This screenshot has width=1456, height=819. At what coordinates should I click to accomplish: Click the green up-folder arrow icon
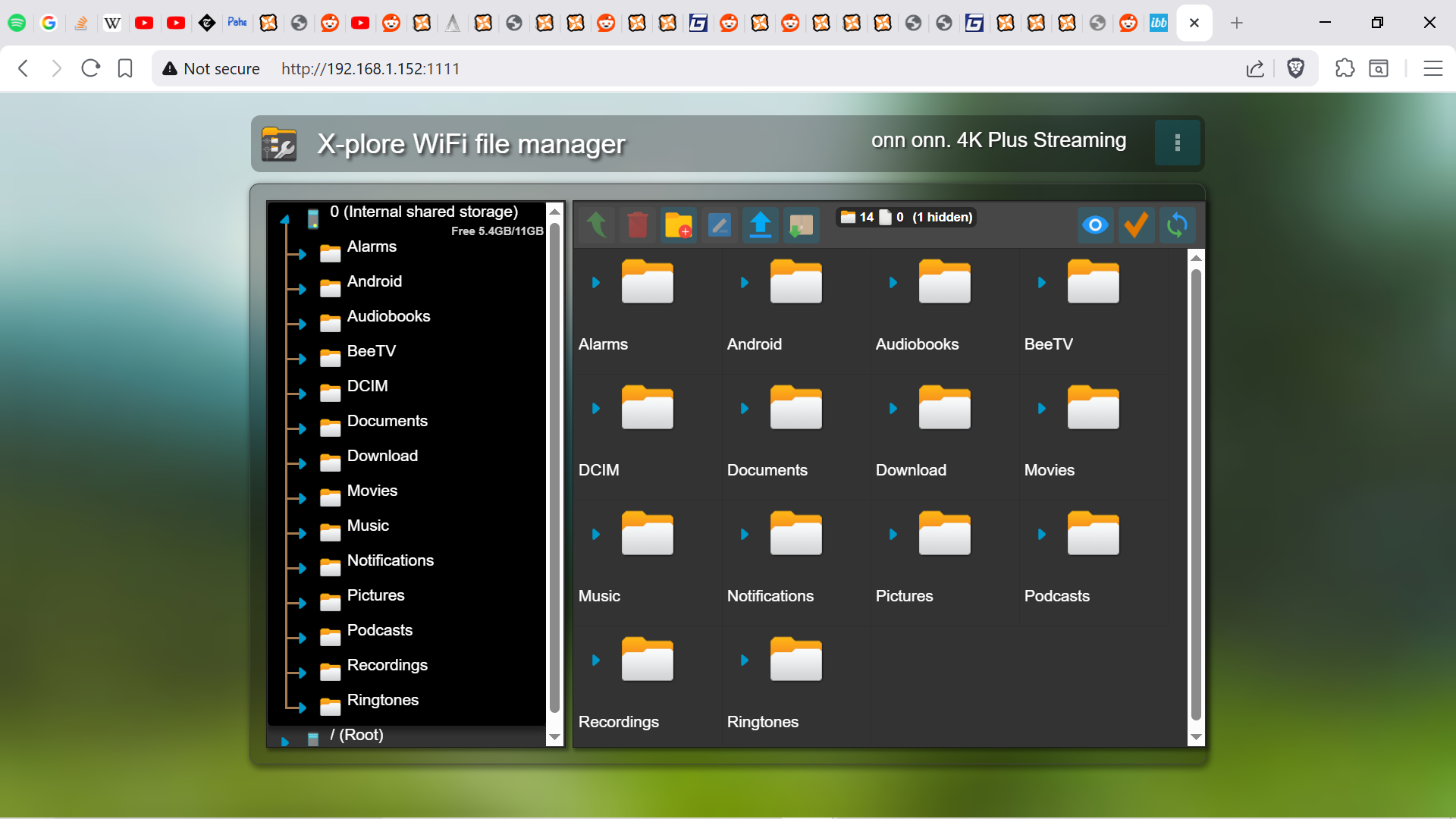coord(597,225)
